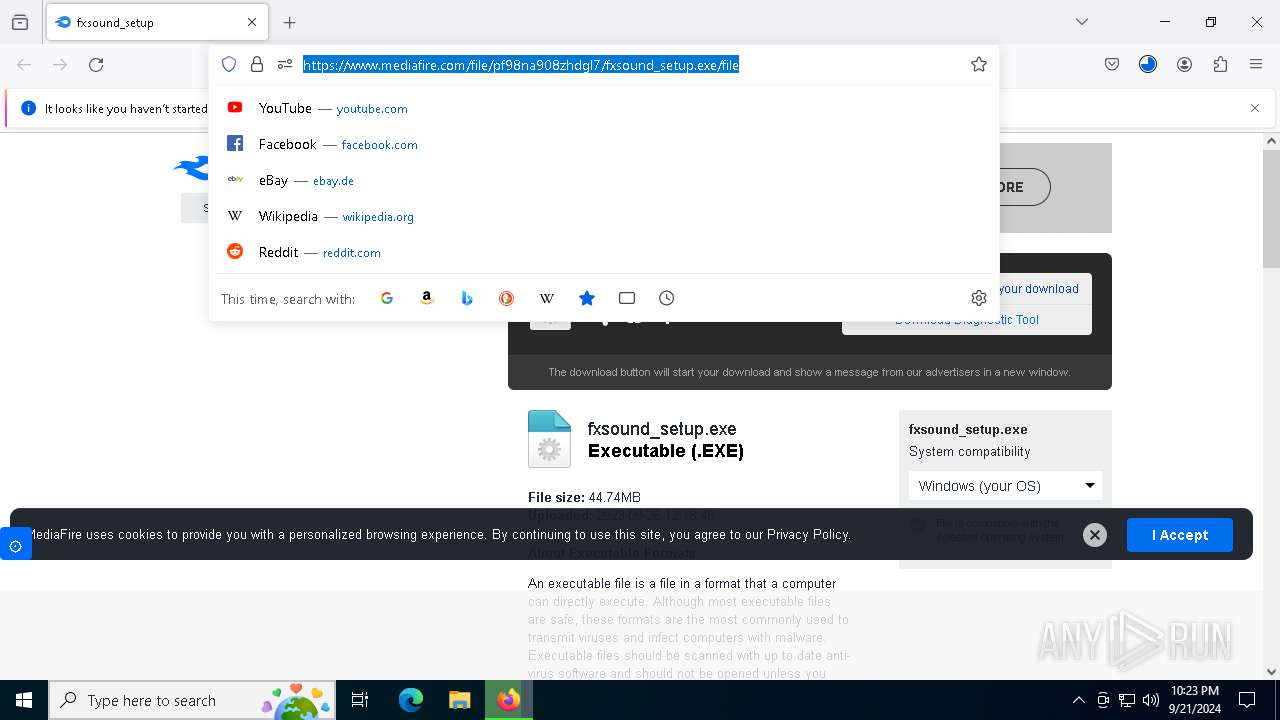Image resolution: width=1280 pixels, height=720 pixels.
Task: Open the Windows Start menu
Action: pyautogui.click(x=24, y=700)
